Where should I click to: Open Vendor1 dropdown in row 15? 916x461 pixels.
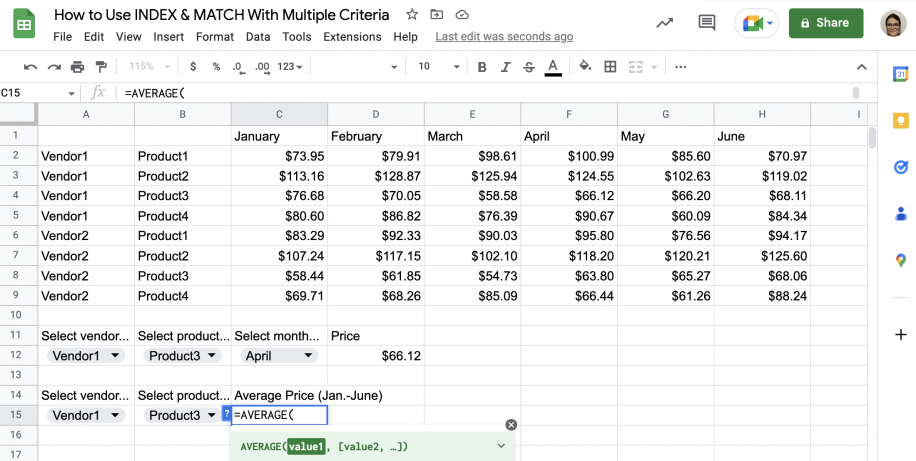[86, 415]
